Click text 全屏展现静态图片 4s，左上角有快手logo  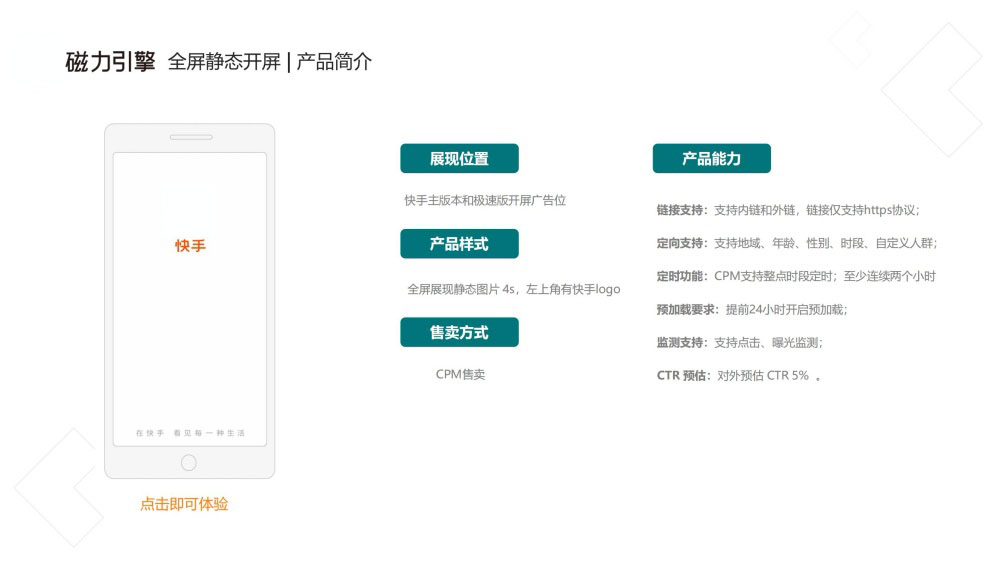tap(513, 289)
